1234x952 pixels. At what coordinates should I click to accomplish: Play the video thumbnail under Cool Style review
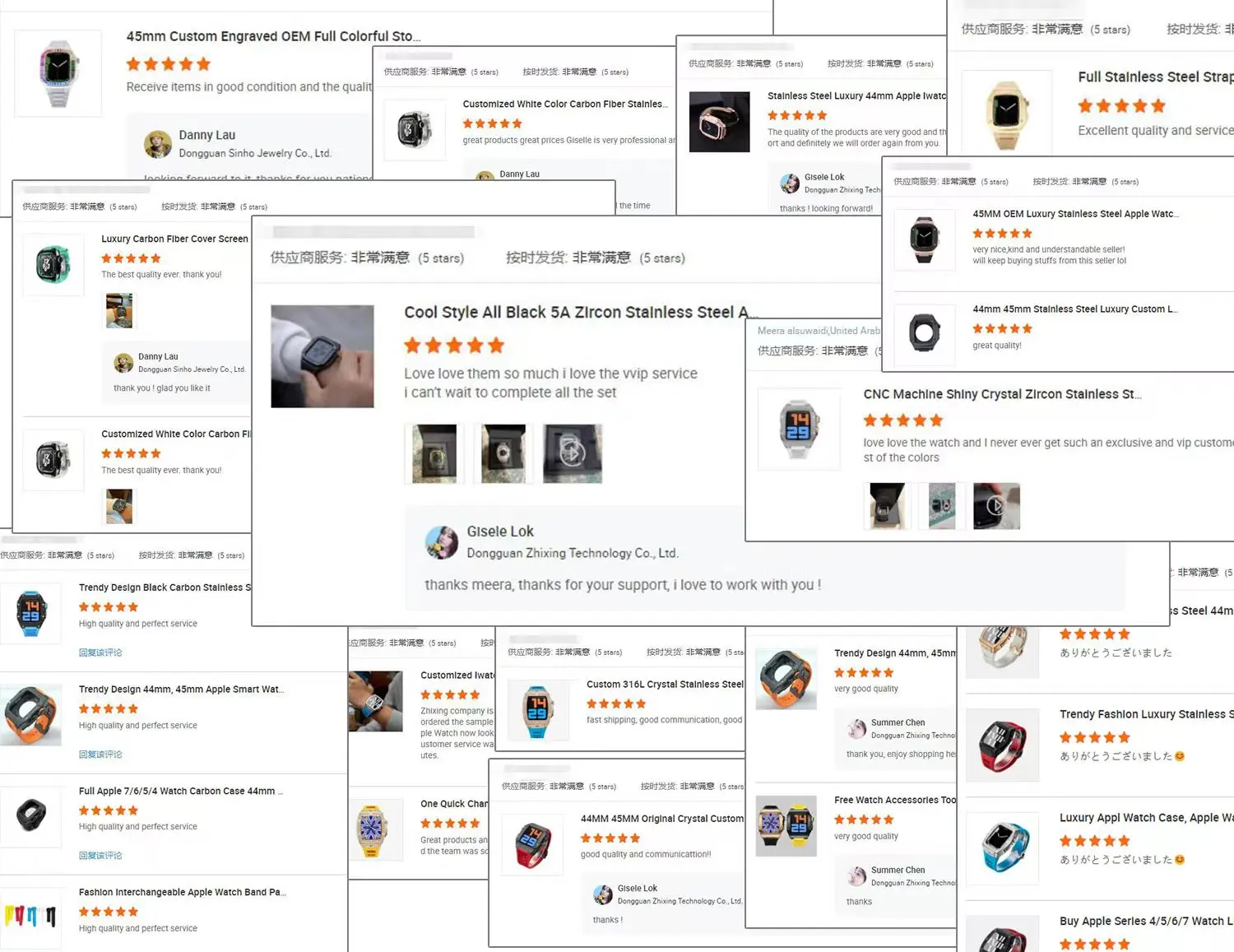(x=573, y=453)
